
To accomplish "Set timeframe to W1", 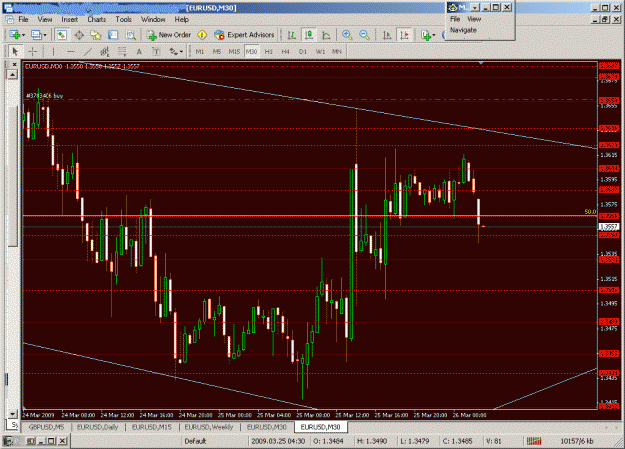I will tap(320, 52).
